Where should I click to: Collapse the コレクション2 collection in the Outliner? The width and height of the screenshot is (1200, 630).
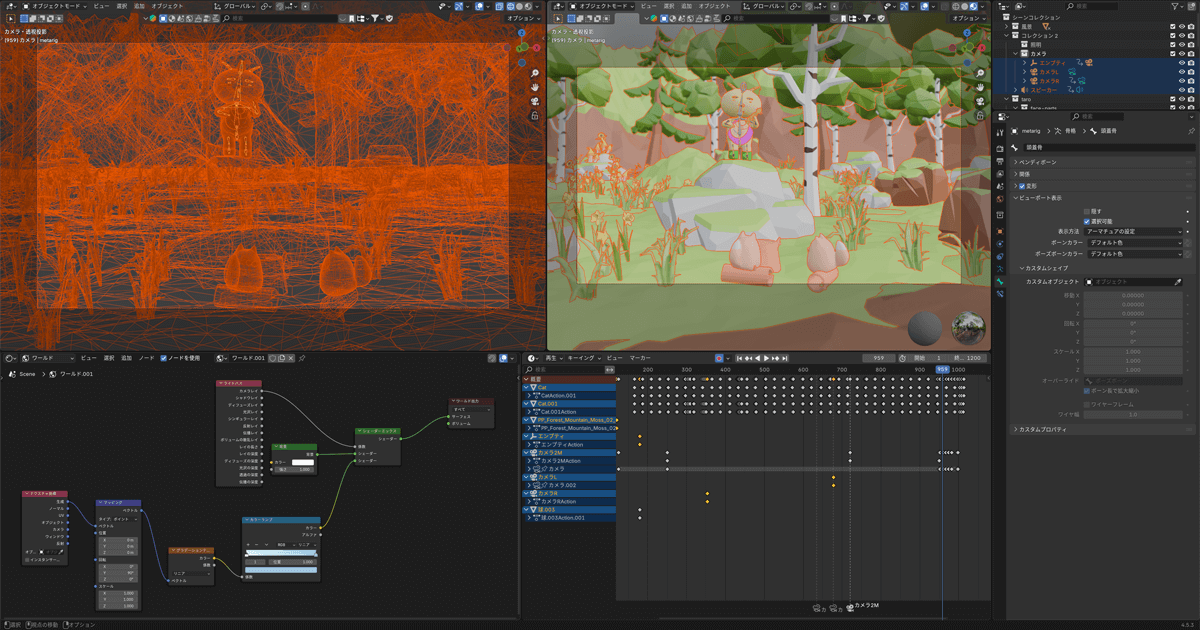click(1006, 35)
